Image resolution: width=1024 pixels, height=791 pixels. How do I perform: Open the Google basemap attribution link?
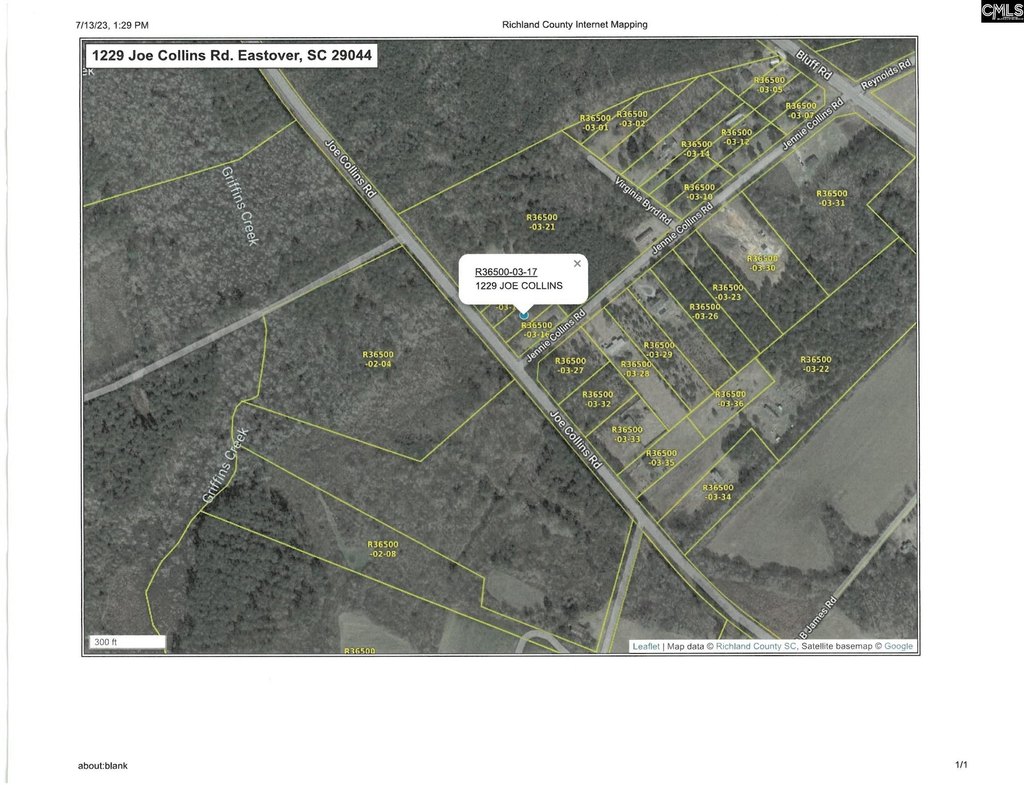898,646
